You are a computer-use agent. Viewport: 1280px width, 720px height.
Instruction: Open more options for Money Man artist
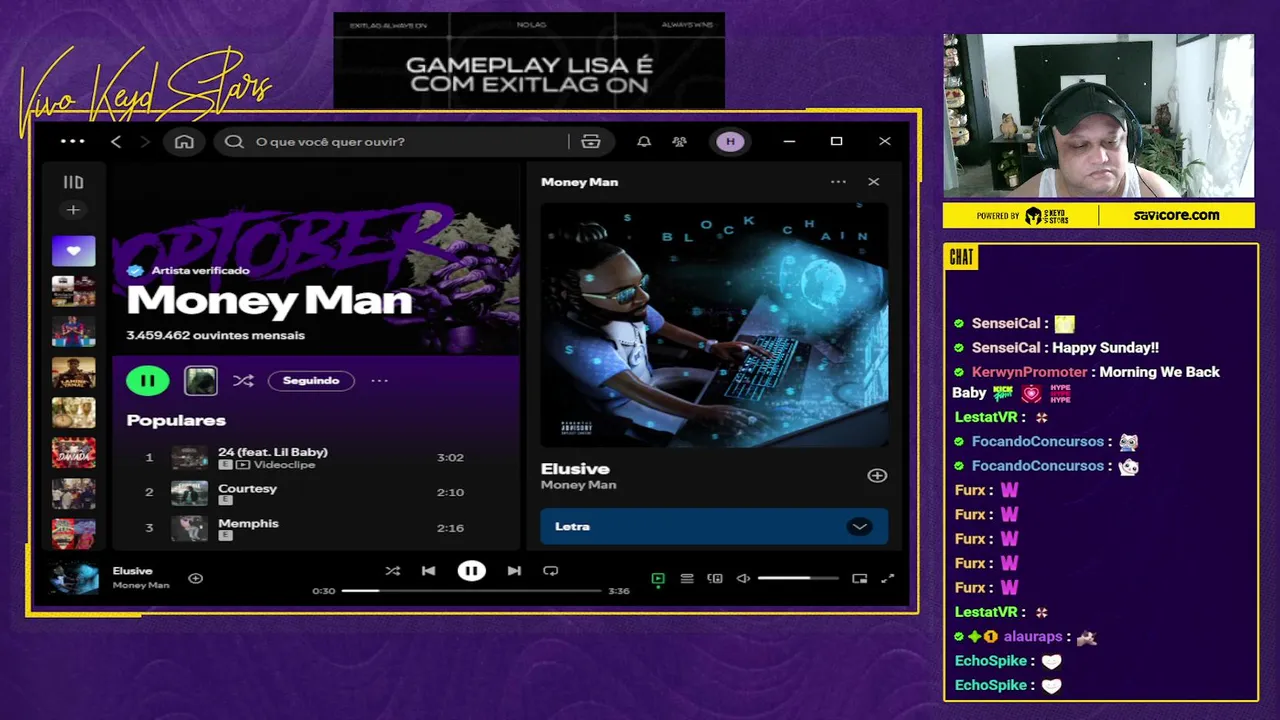point(379,380)
